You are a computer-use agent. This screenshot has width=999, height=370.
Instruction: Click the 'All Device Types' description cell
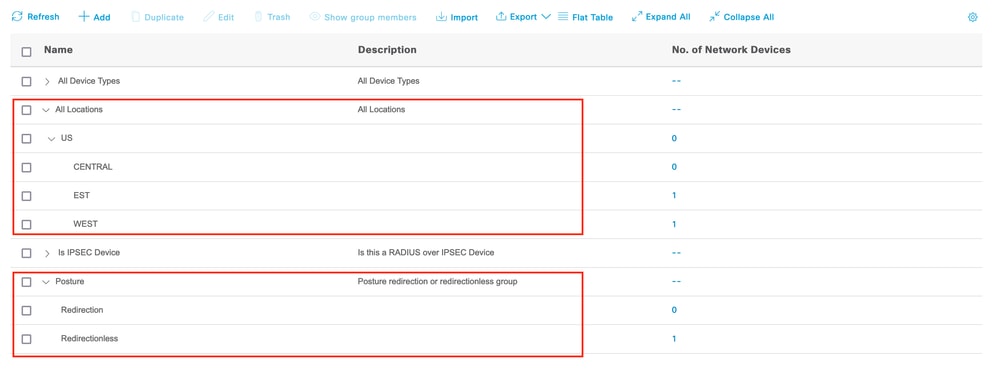point(389,81)
